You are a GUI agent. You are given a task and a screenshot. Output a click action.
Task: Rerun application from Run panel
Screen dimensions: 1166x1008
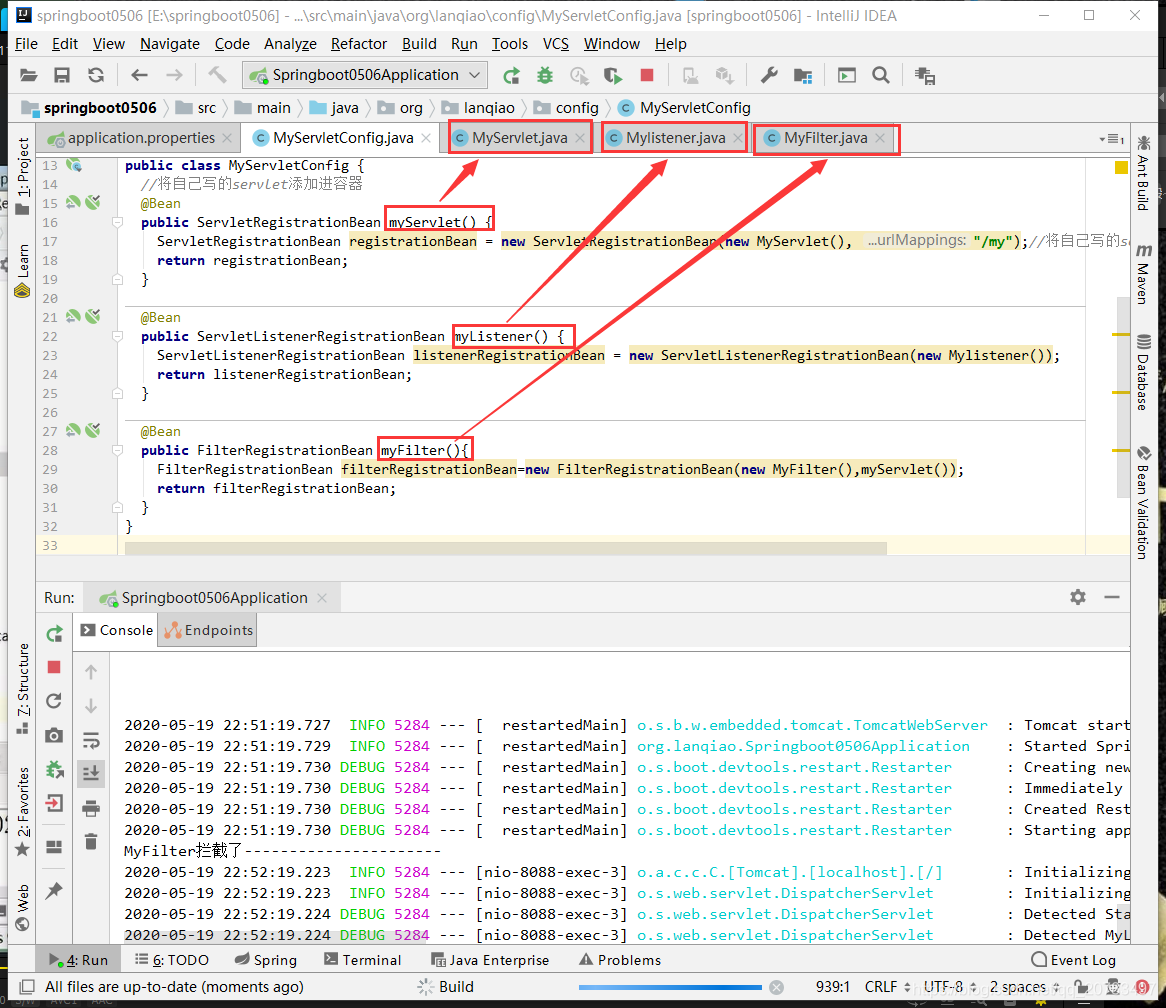click(x=54, y=633)
